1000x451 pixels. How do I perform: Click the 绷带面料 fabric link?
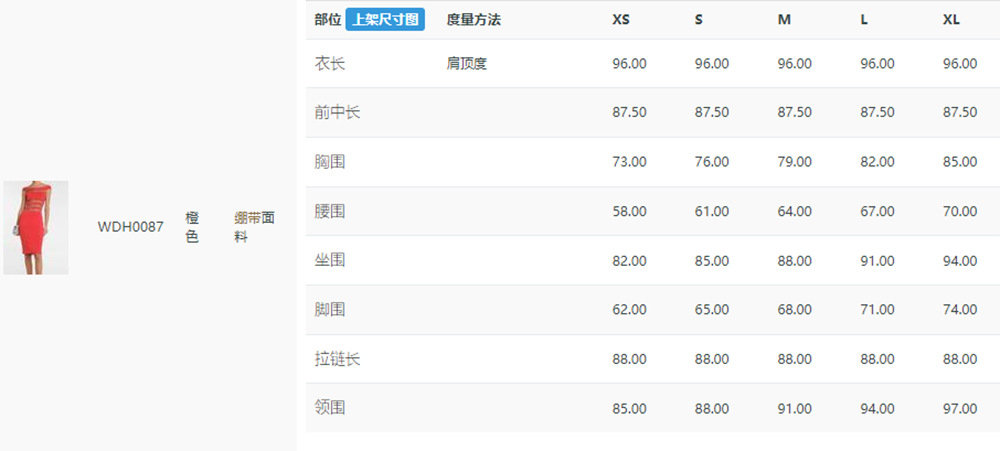pos(254,228)
